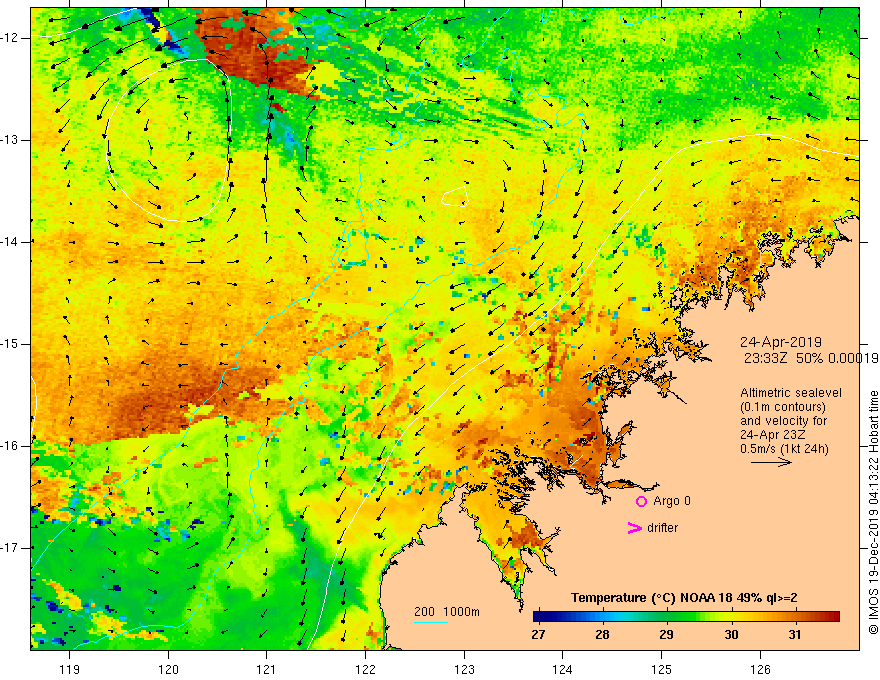Click the temperature color bar near 31
Image resolution: width=880 pixels, height=680 pixels.
(x=794, y=617)
